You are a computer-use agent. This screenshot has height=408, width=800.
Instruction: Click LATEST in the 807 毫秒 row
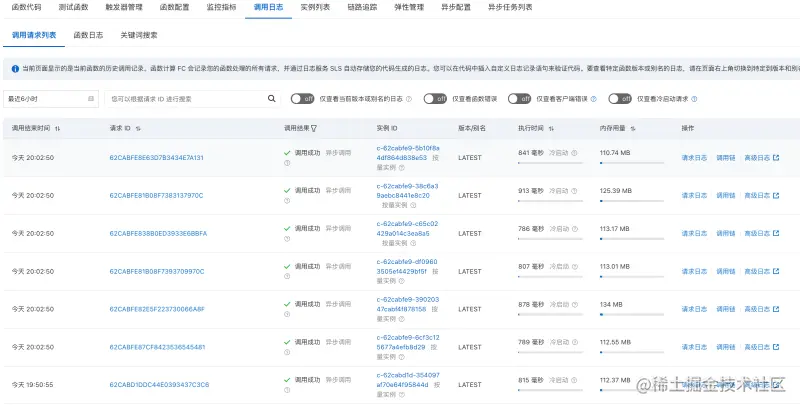coord(470,271)
